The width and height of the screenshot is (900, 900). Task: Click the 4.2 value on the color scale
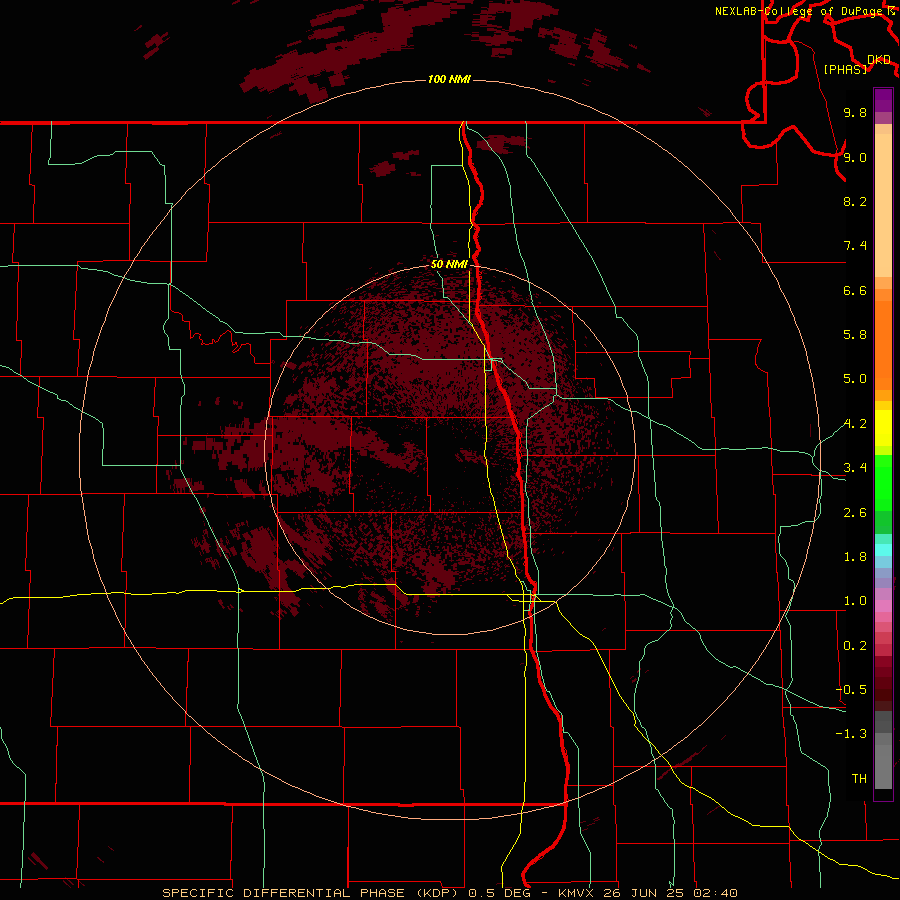[x=855, y=424]
